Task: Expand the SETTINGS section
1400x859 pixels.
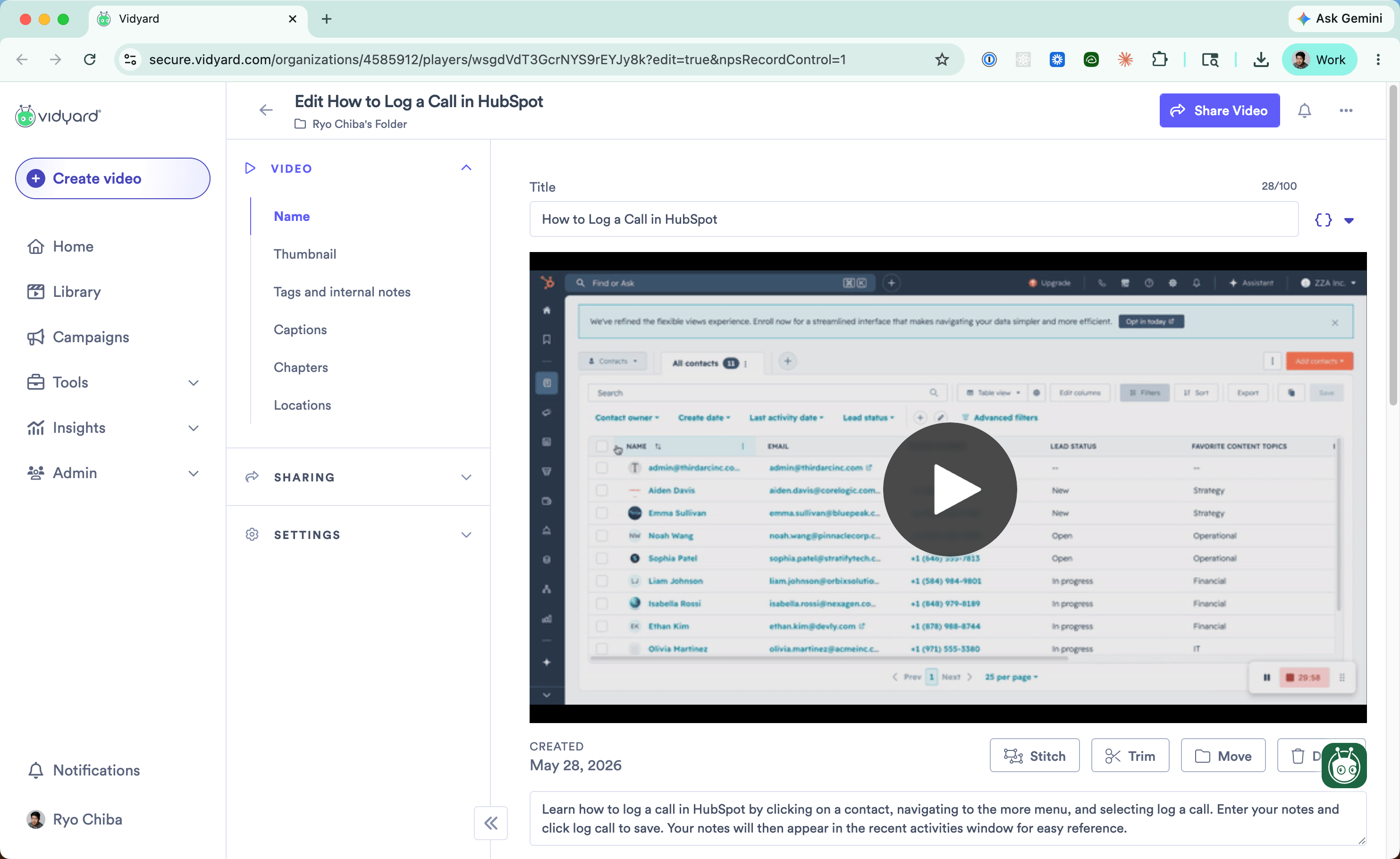Action: (358, 535)
